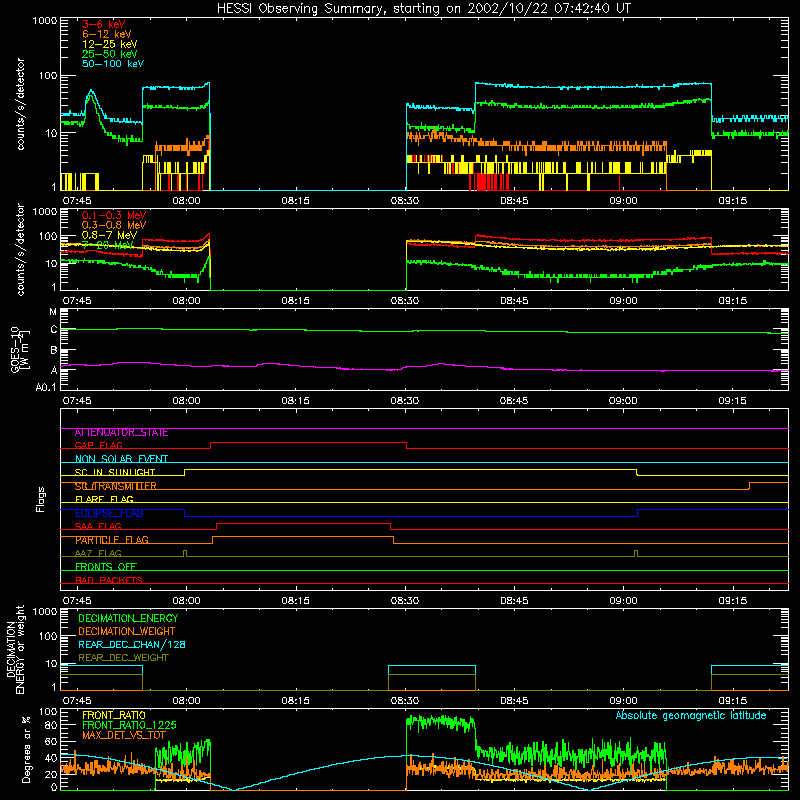This screenshot has height=800, width=800.
Task: Select the BAD_PACKETS flag label
Action: (x=109, y=580)
